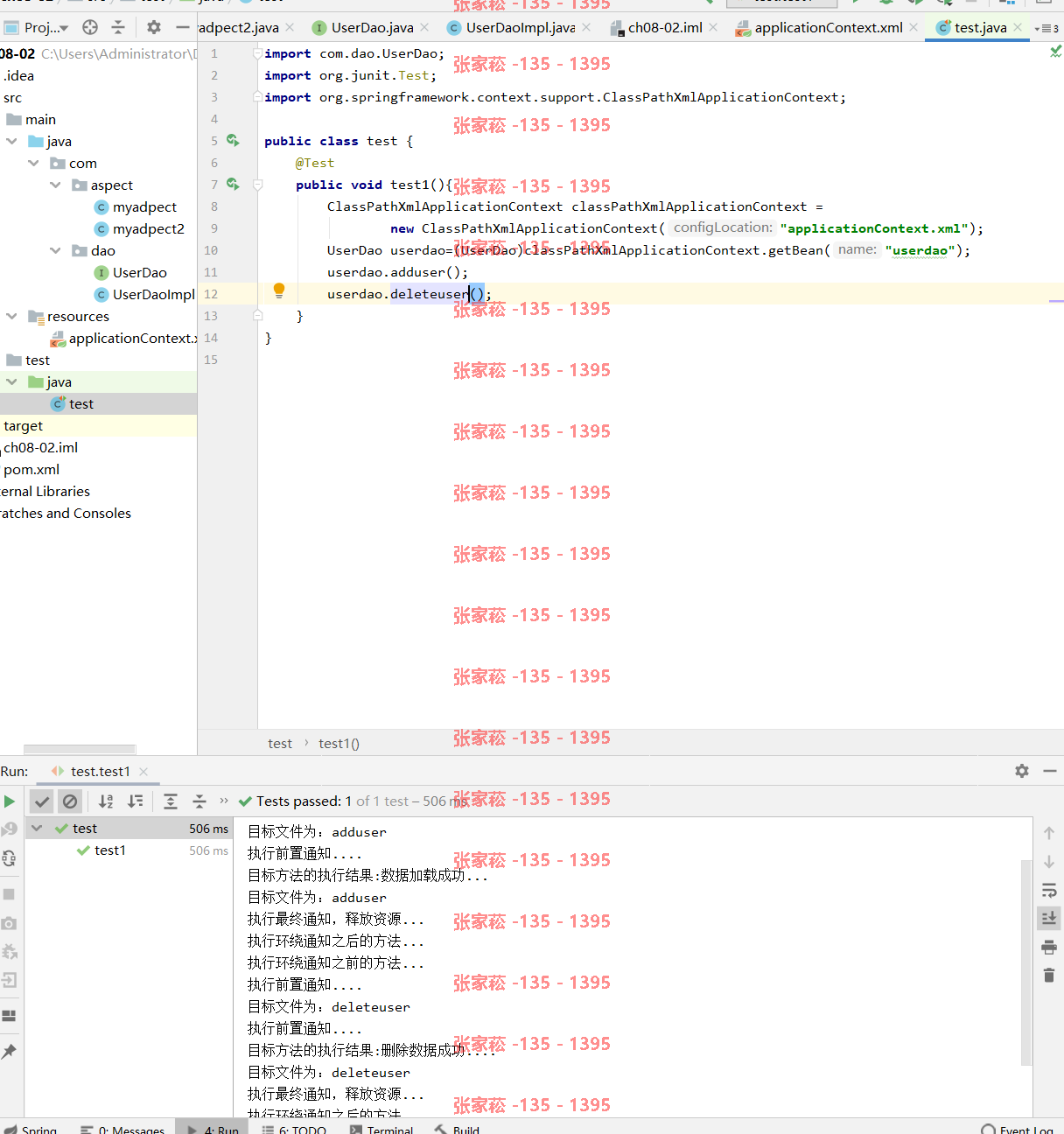Minimize the Run tool window
This screenshot has height=1134, width=1064.
click(1050, 771)
